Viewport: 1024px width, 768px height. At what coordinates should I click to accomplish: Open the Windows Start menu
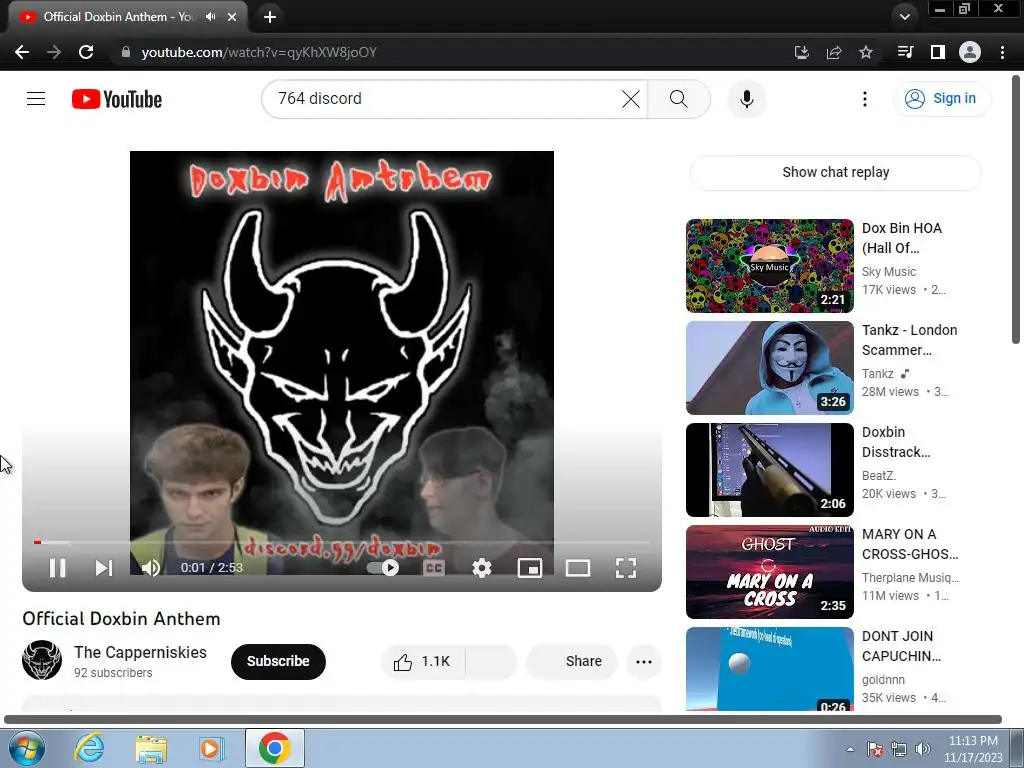pyautogui.click(x=26, y=748)
